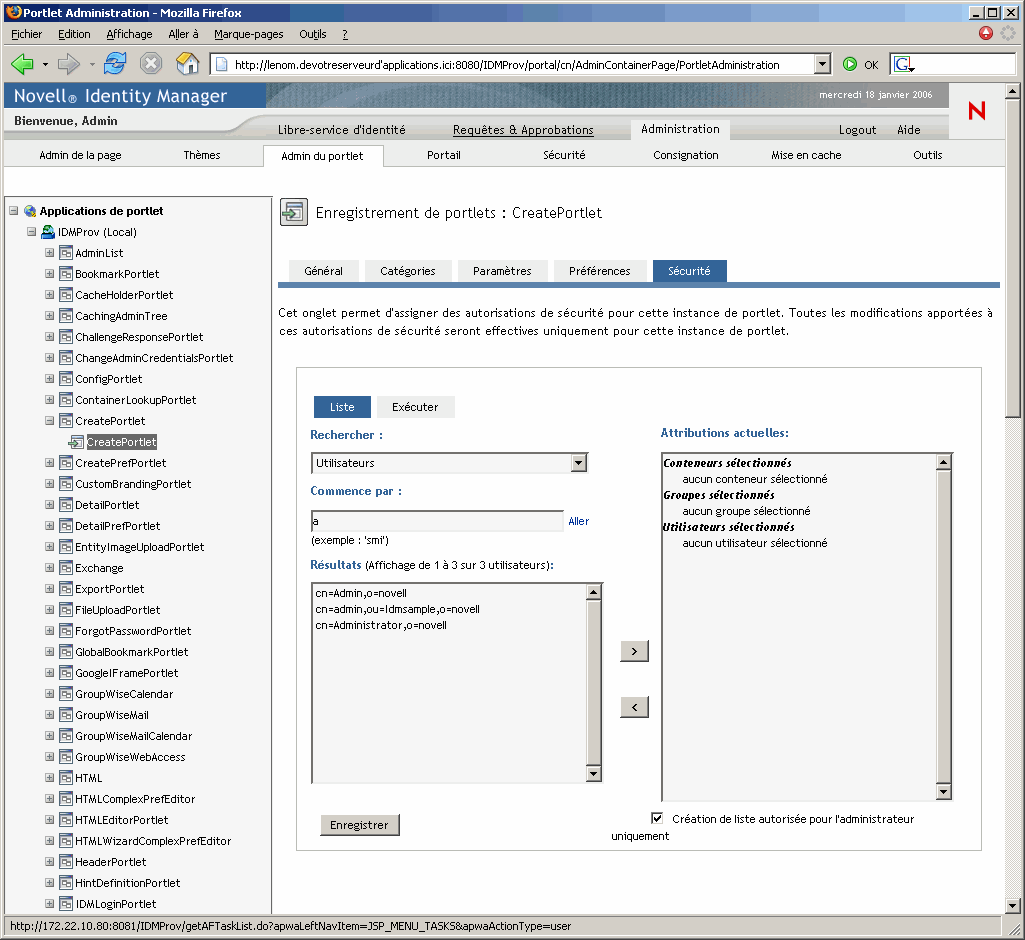This screenshot has width=1025, height=940.
Task: Click the green OK go icon
Action: click(x=850, y=64)
